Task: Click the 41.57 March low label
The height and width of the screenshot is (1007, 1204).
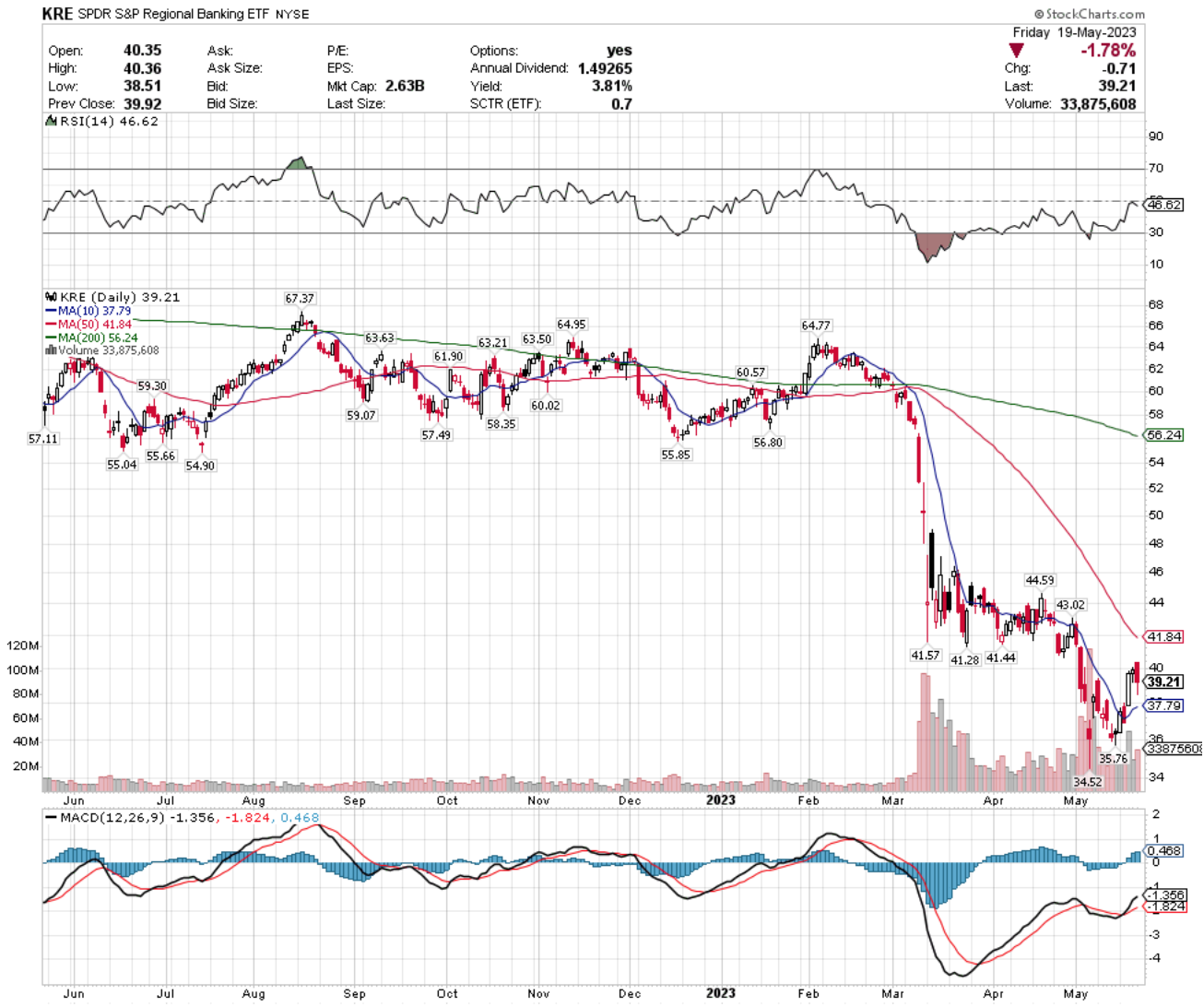Action: [x=926, y=656]
